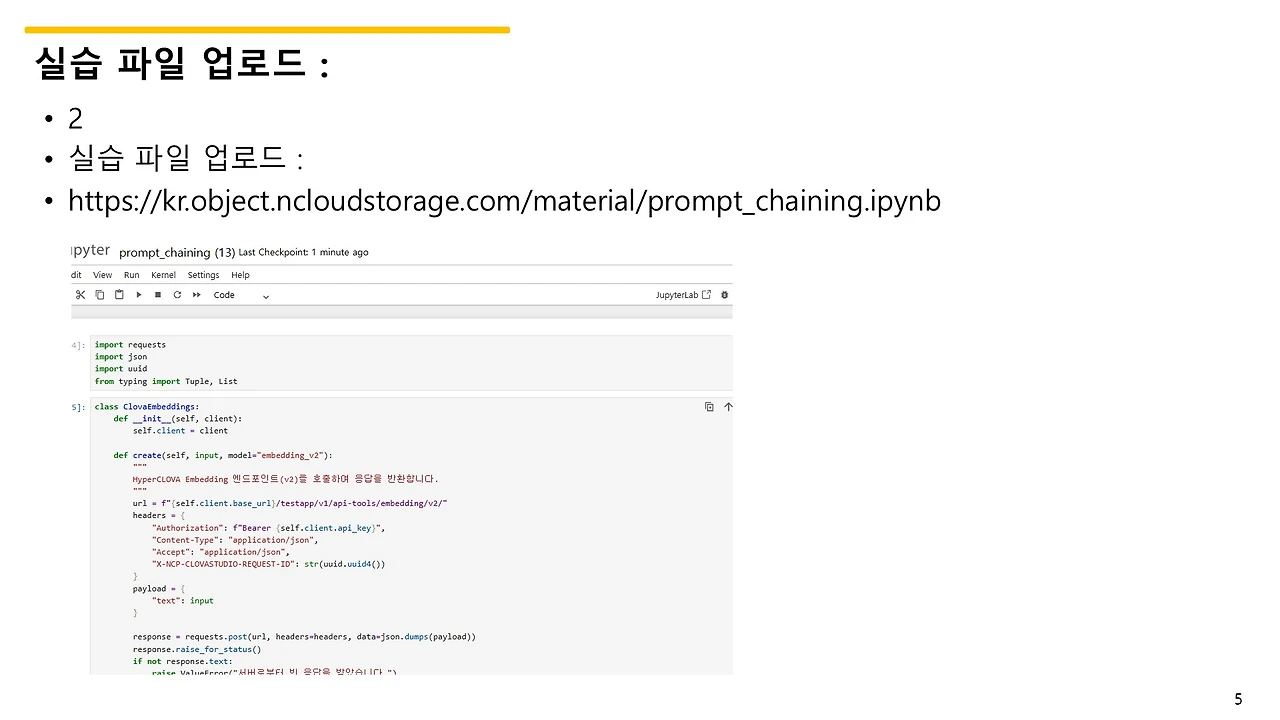
Task: Cut the selected cell with scissors icon
Action: (80, 295)
